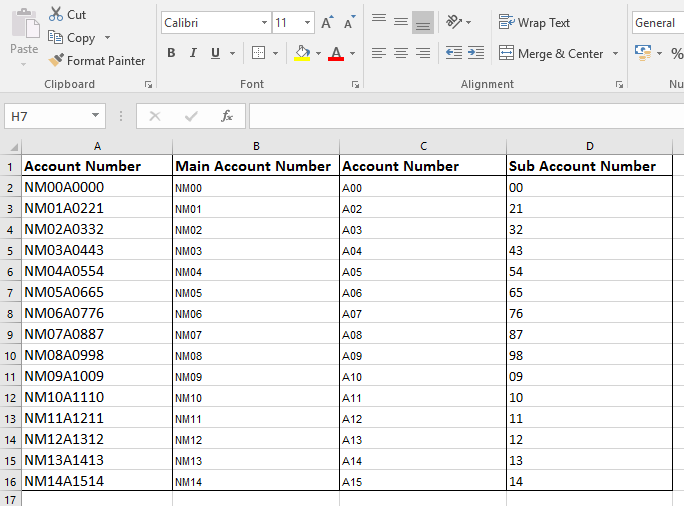The image size is (684, 506).
Task: Click Increase Indent icon
Action: click(475, 53)
